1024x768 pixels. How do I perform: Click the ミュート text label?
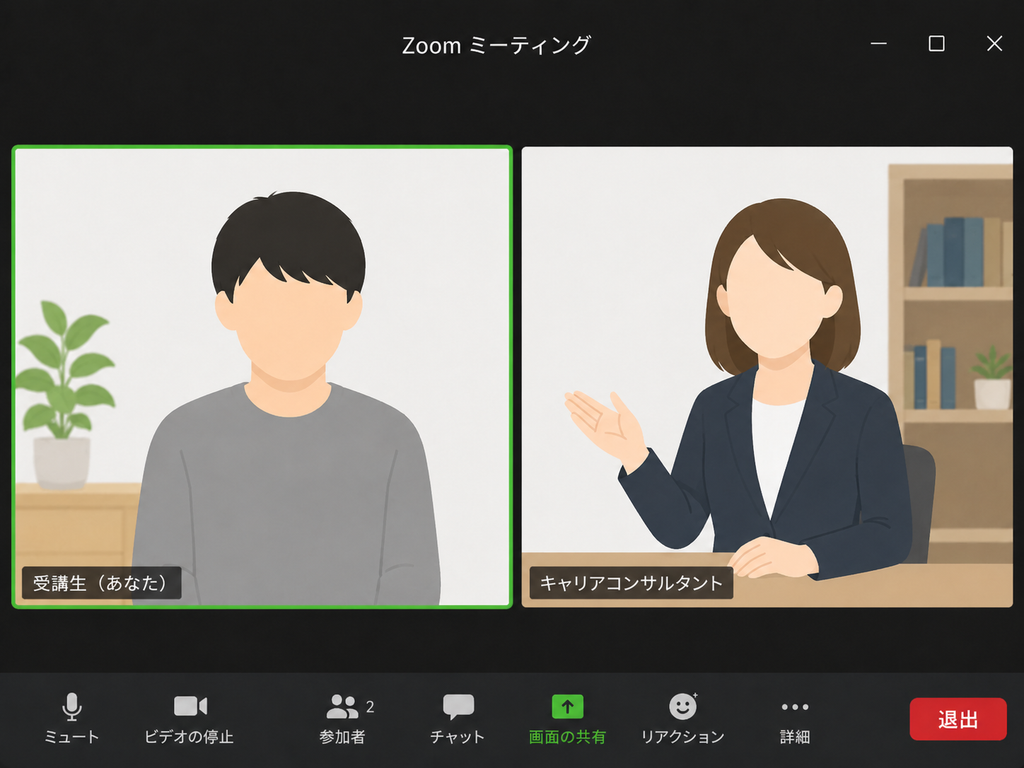point(72,737)
